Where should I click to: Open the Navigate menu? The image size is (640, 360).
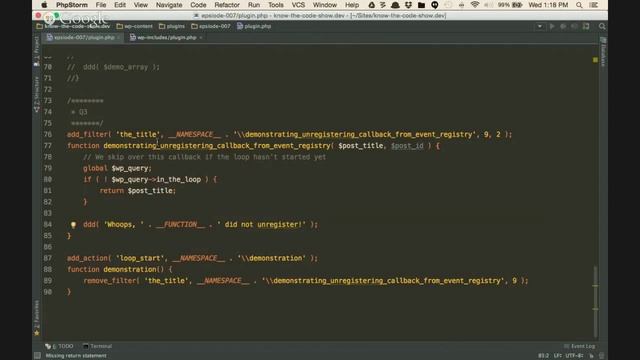(x=169, y=5)
